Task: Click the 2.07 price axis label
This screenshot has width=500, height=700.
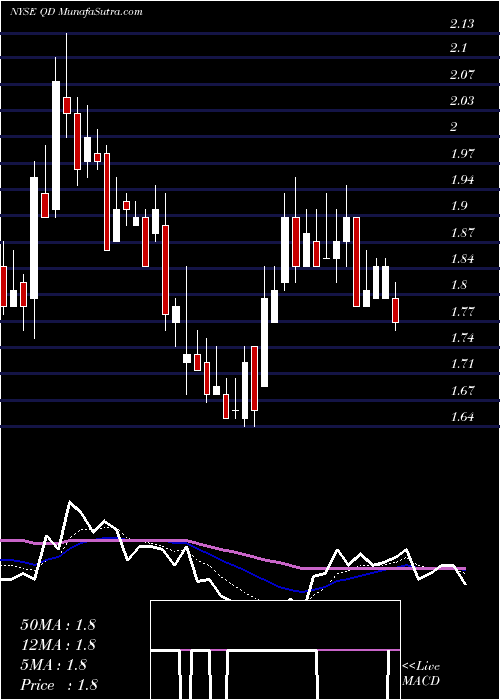Action: (x=462, y=75)
